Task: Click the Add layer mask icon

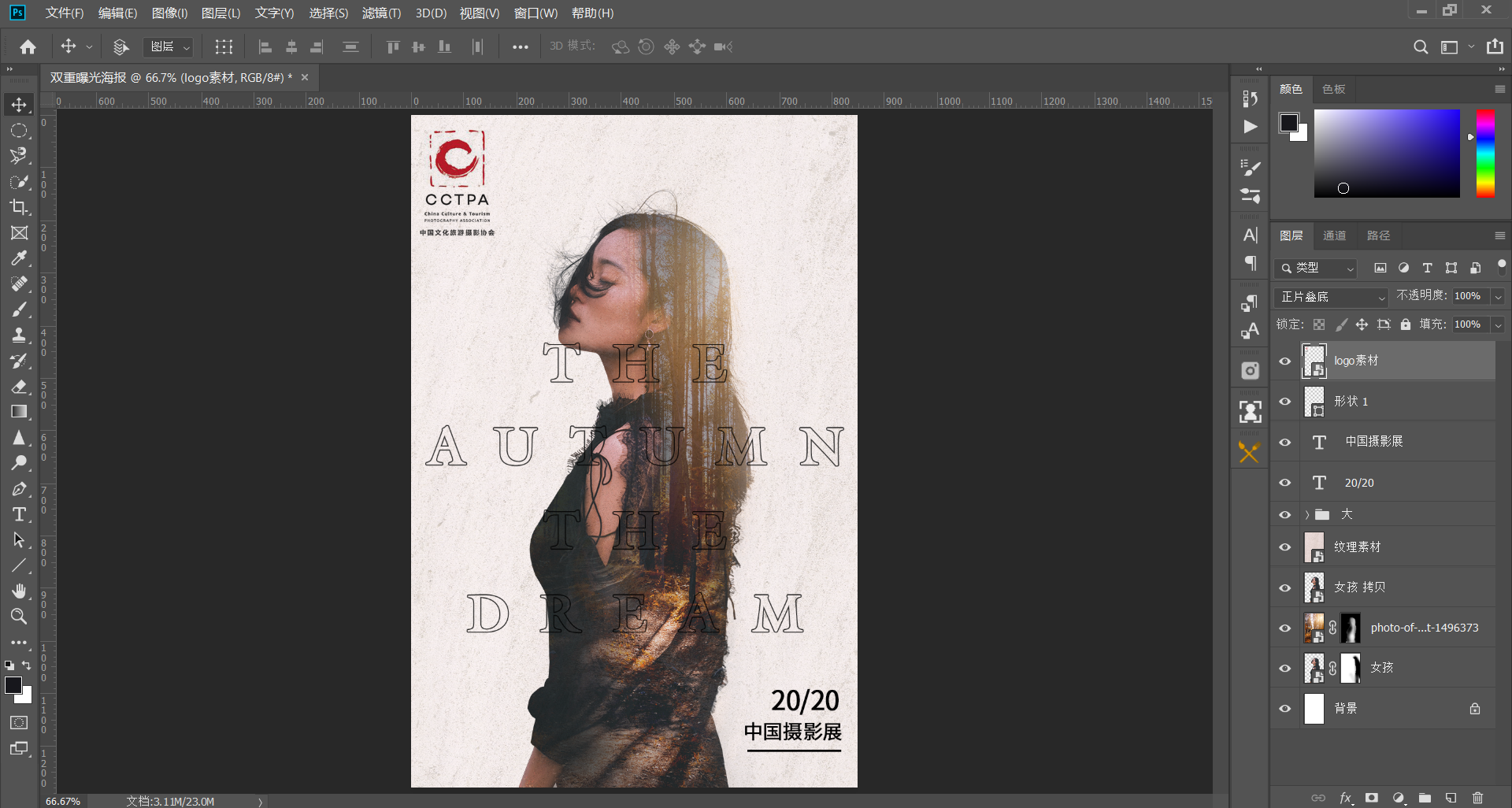Action: [1372, 798]
